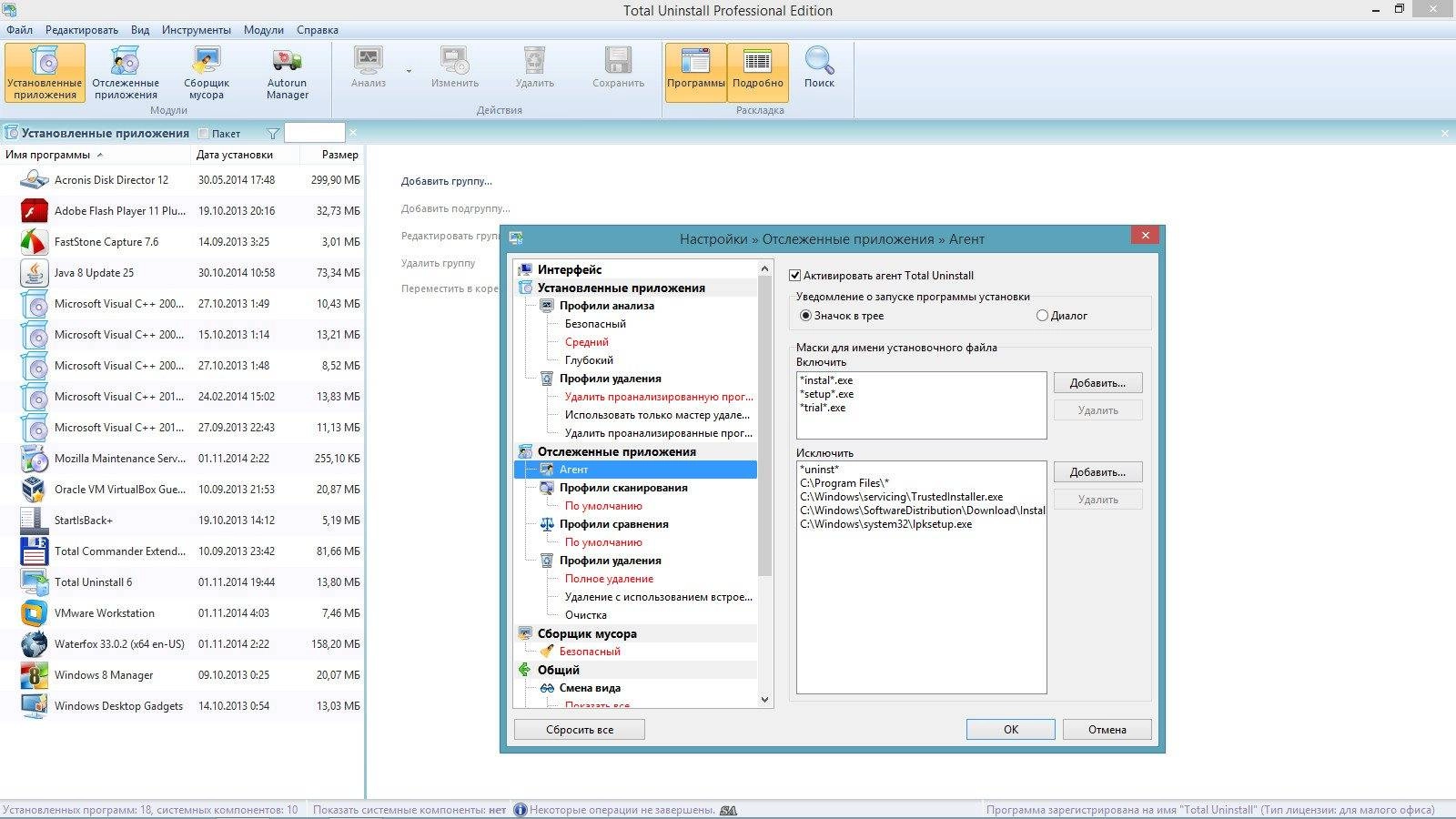This screenshot has width=1456, height=819.
Task: Toggle the Подробно layout button
Action: click(x=758, y=71)
